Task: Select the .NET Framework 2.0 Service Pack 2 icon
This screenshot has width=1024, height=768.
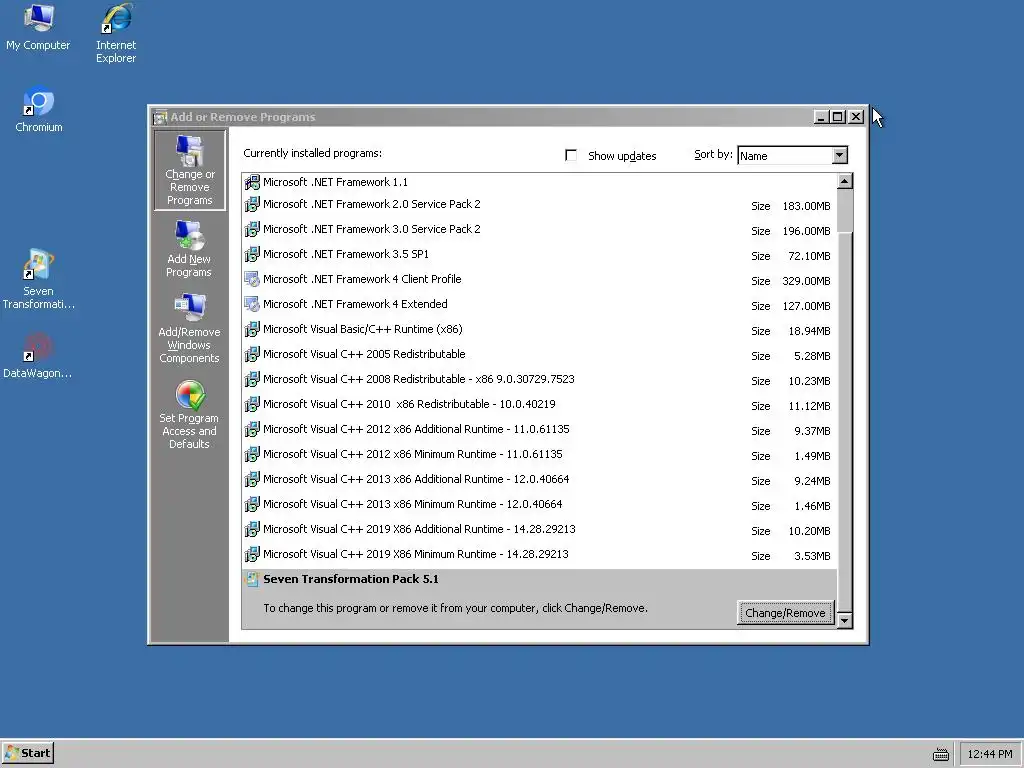Action: coord(252,204)
